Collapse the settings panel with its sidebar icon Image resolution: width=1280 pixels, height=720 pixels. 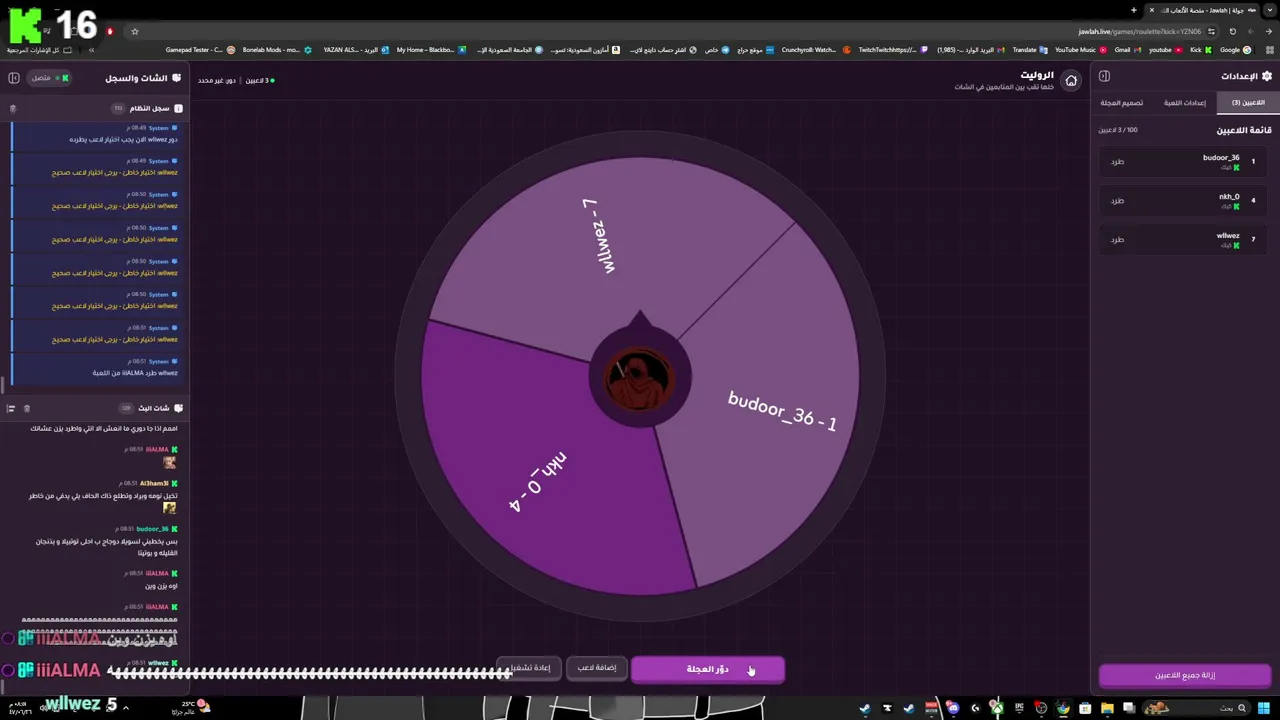pos(1105,76)
